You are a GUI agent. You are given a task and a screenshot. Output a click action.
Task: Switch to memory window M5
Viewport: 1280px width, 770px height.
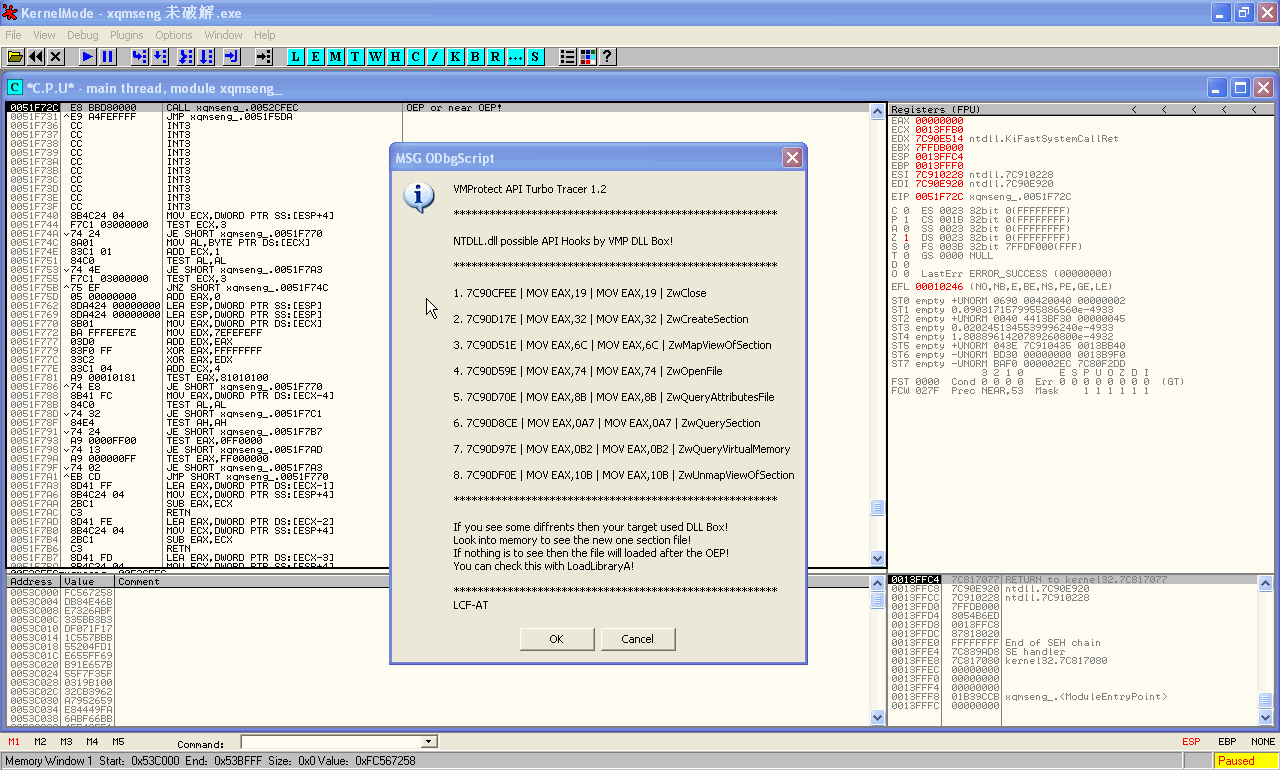click(118, 742)
